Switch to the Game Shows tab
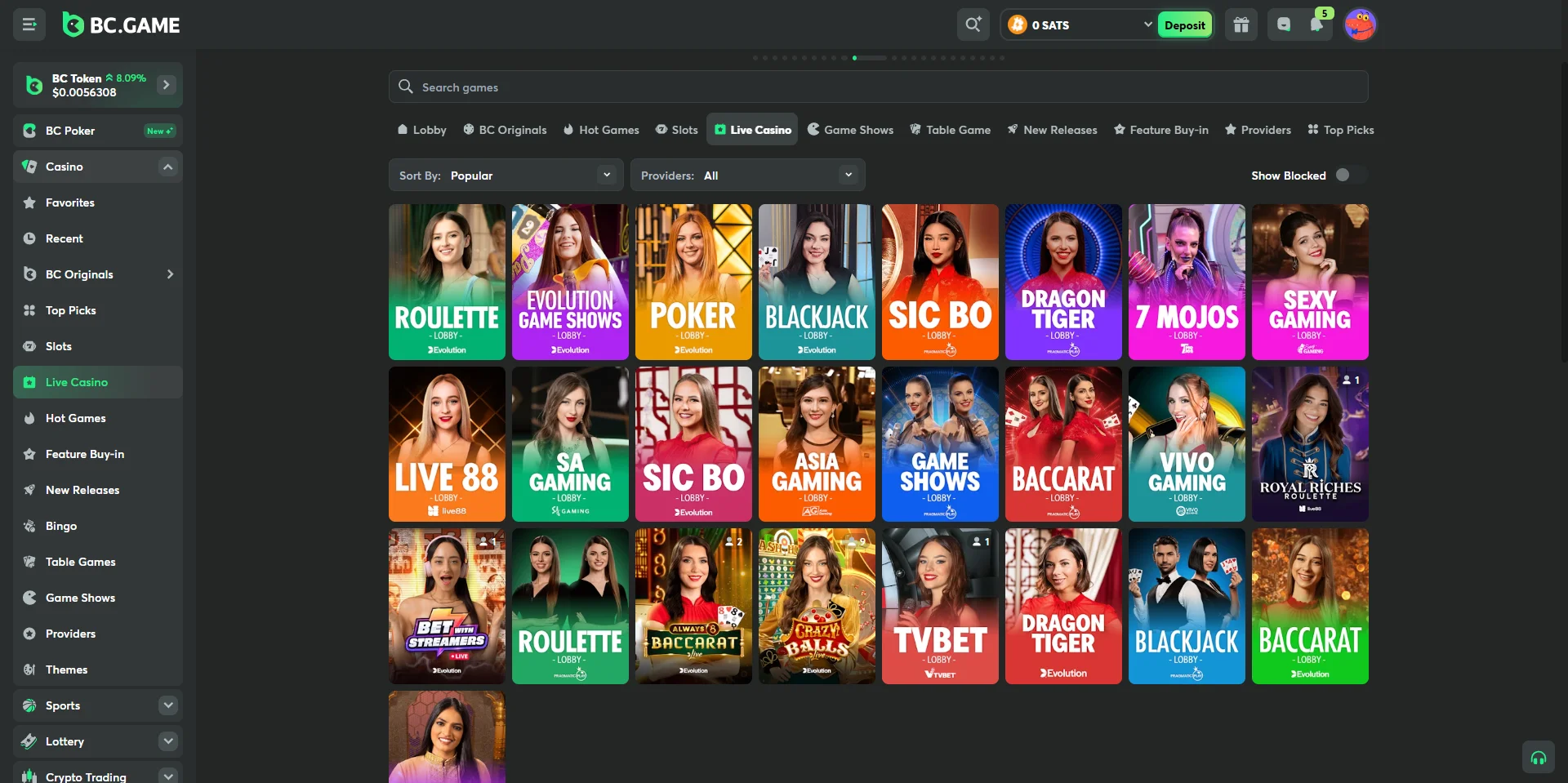1568x783 pixels. pyautogui.click(x=850, y=129)
